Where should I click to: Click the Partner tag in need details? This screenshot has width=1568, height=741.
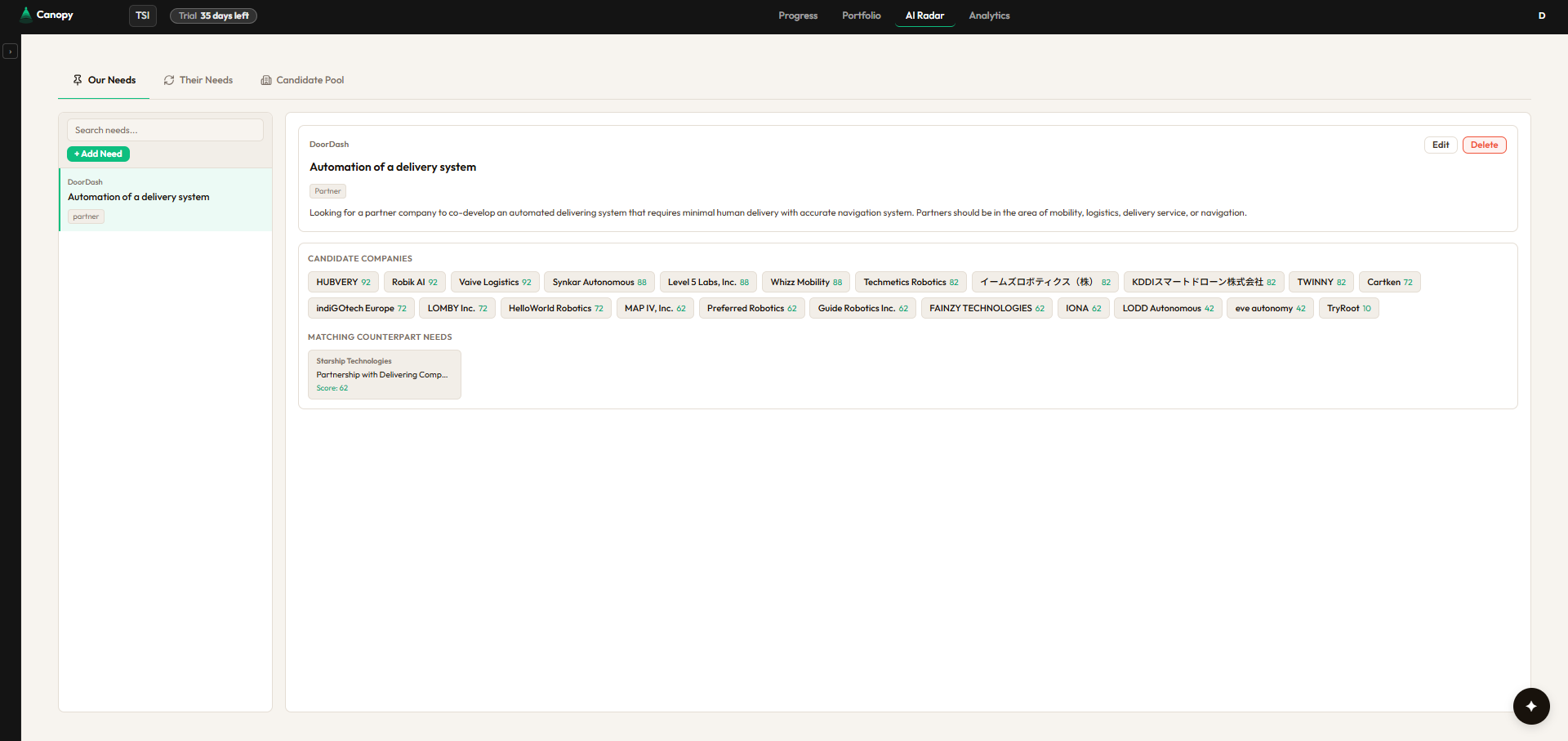327,191
